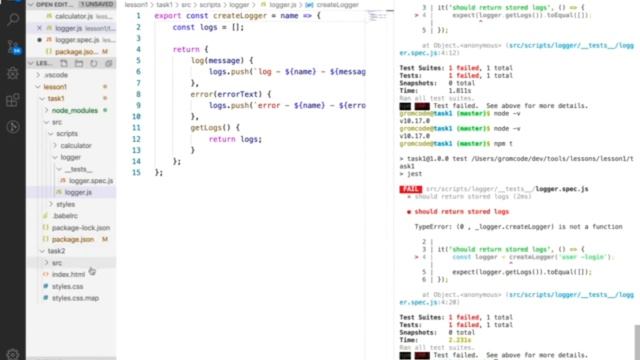Open the Run and Debug view
This screenshot has width=640, height=360.
tap(13, 73)
